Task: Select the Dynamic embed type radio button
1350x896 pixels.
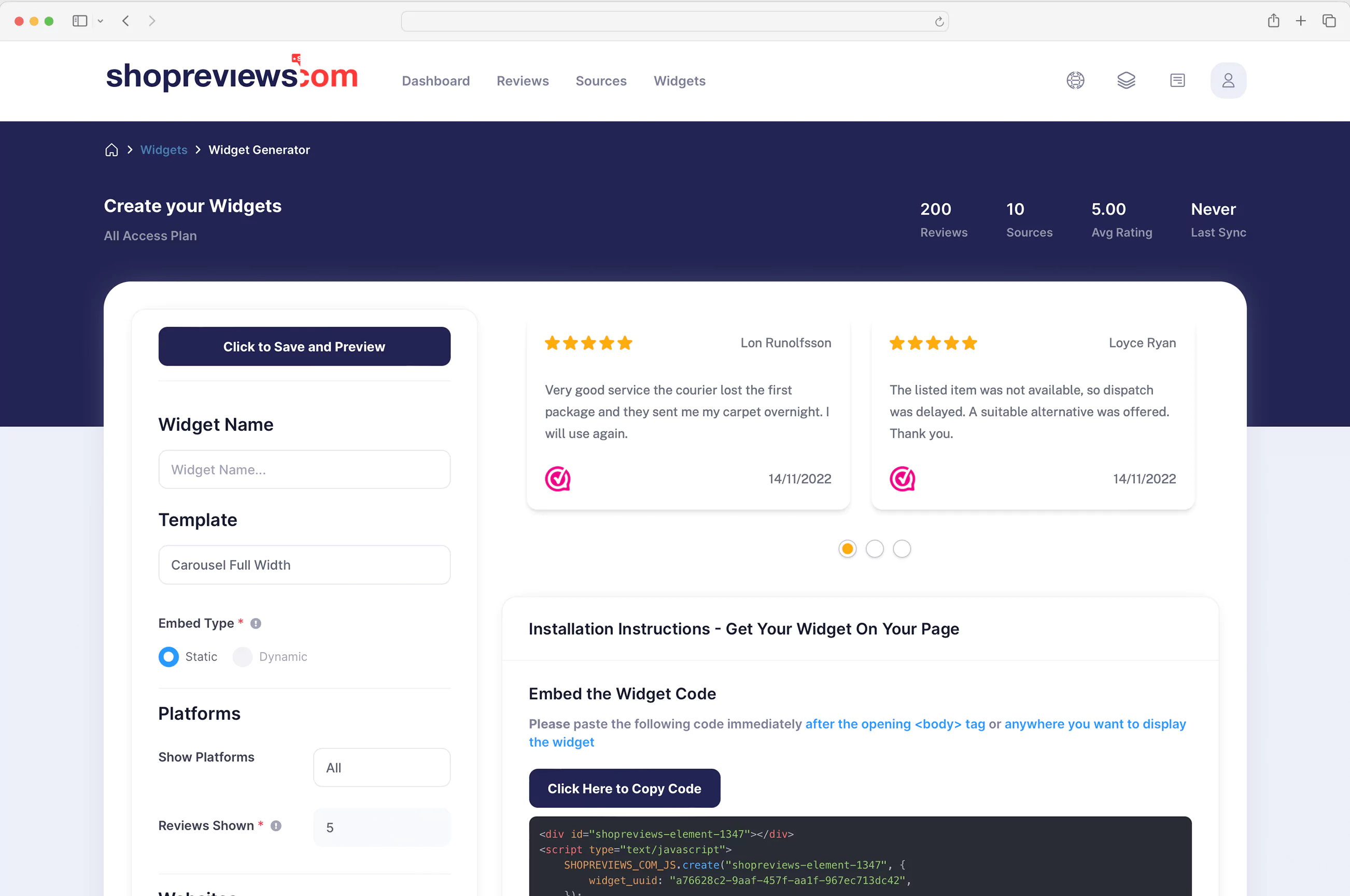Action: coord(242,656)
